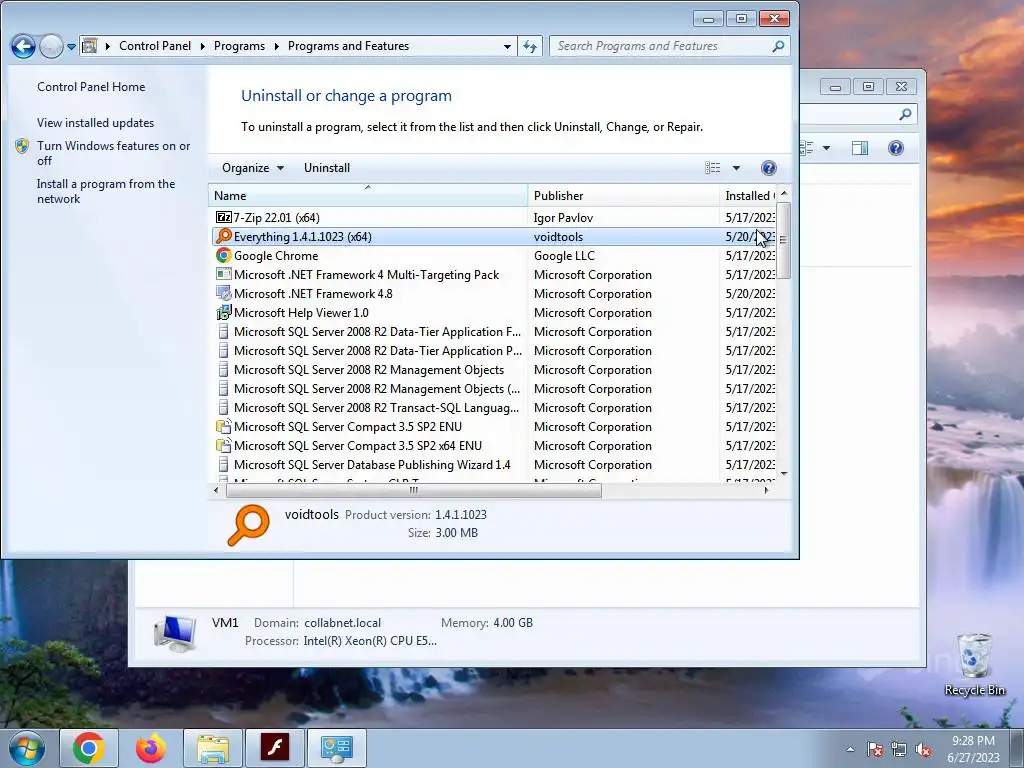Open the Windows Start menu orb
Image resolution: width=1024 pixels, height=768 pixels.
27,748
